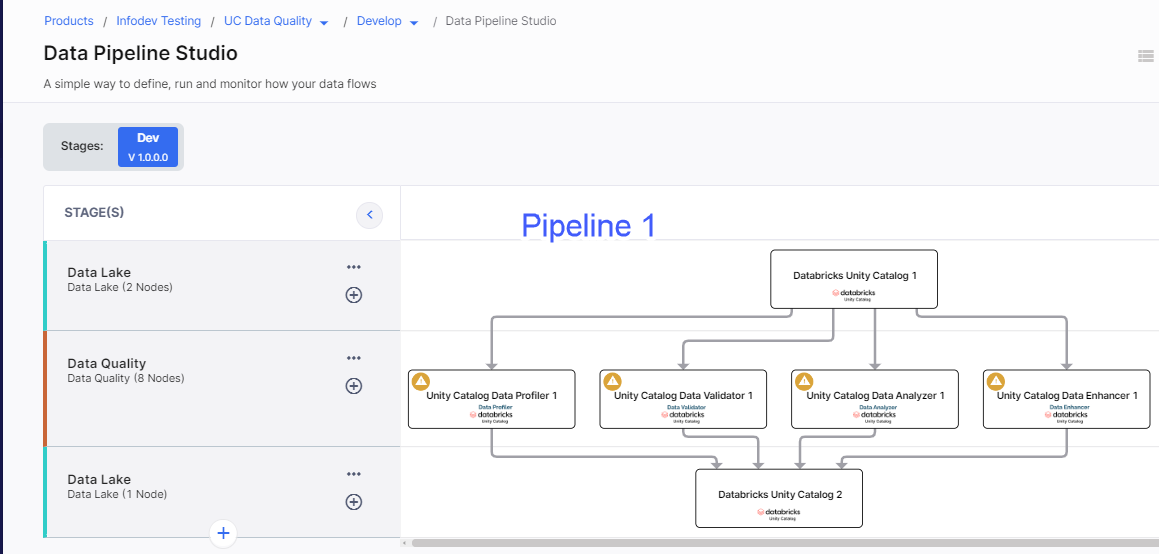Image resolution: width=1159 pixels, height=554 pixels.
Task: Click left arrow of canvas horizontal scrollbar
Action: pyautogui.click(x=404, y=543)
